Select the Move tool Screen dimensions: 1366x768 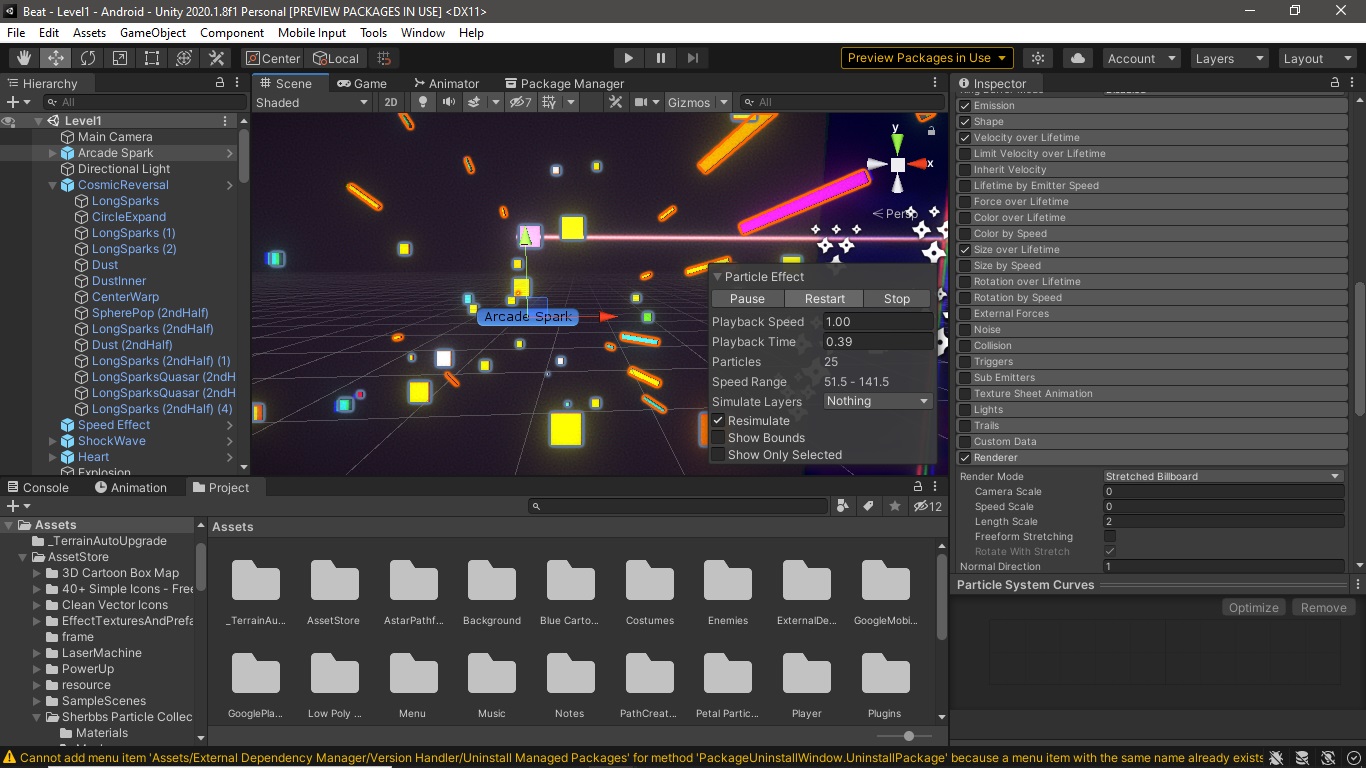pos(55,58)
